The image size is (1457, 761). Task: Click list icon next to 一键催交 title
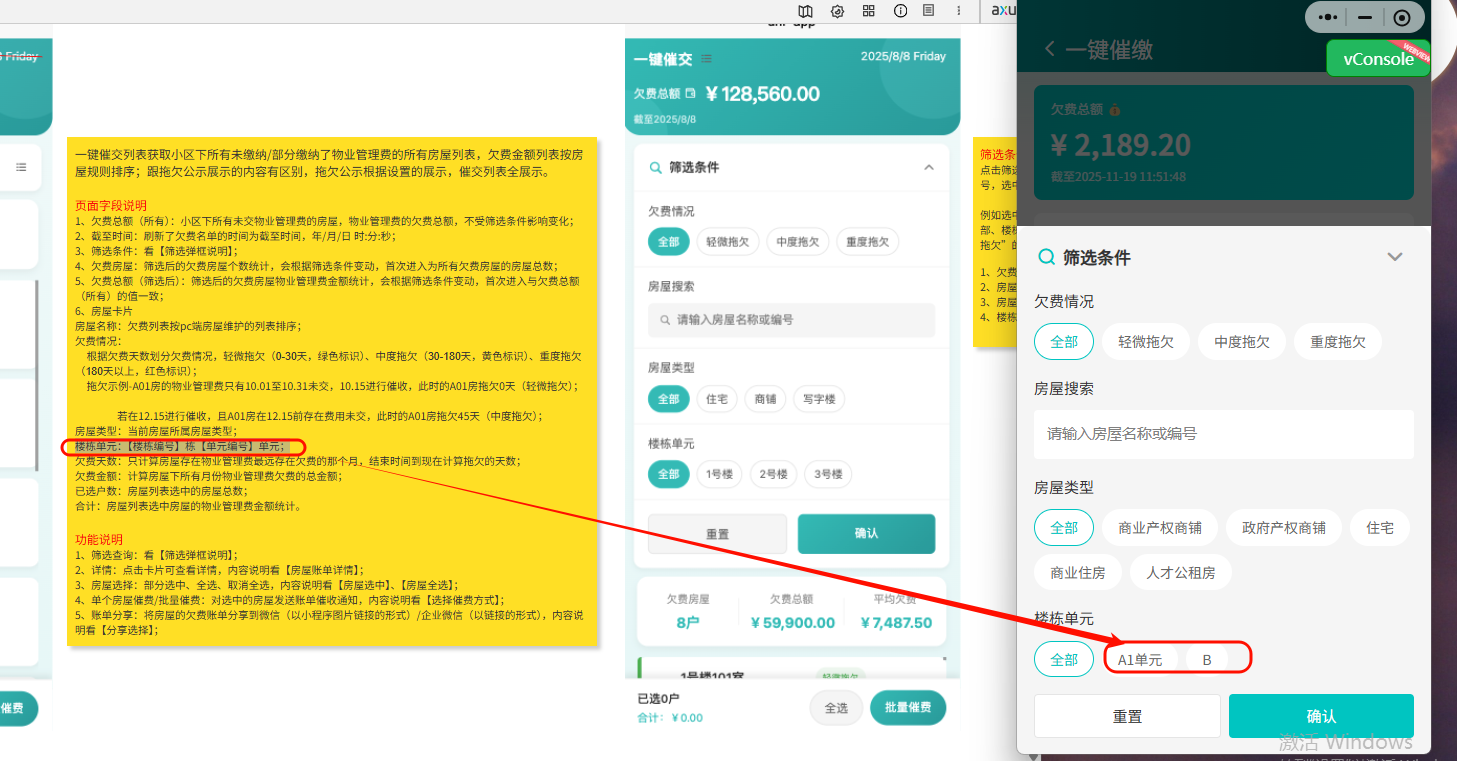pyautogui.click(x=707, y=59)
